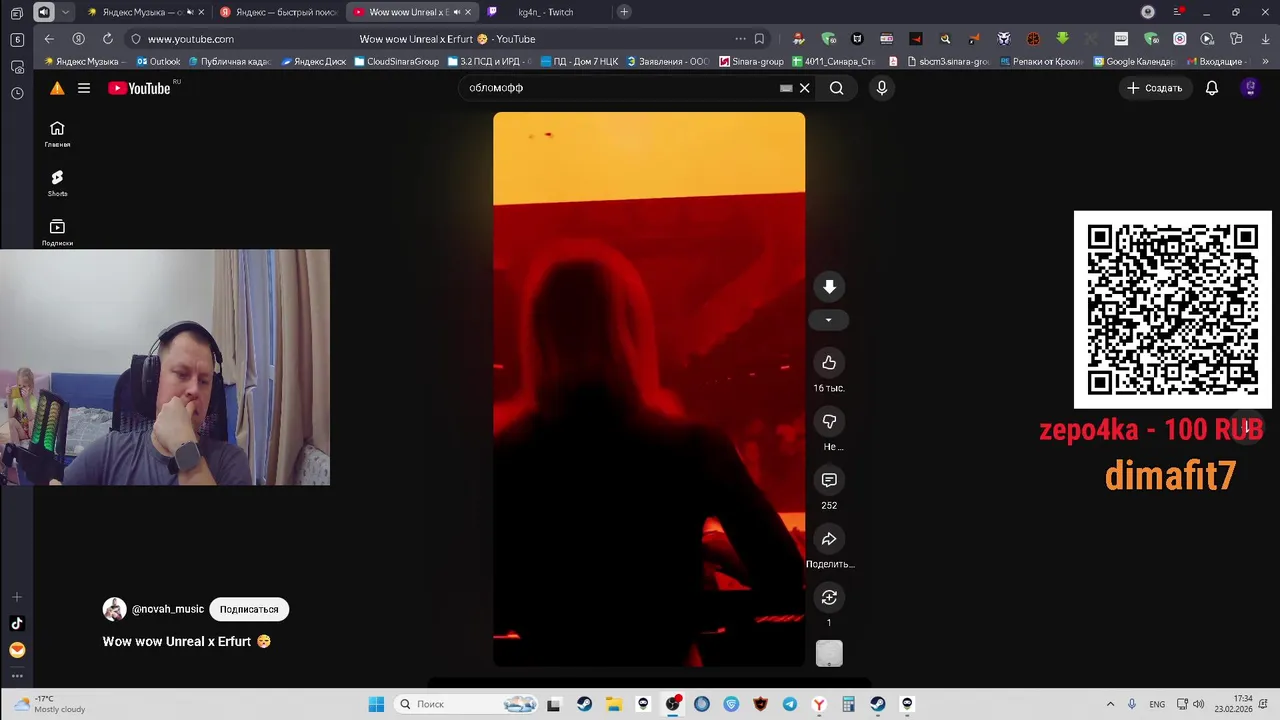1280x720 pixels.
Task: Open the clock showing 17:34
Action: [x=1233, y=704]
